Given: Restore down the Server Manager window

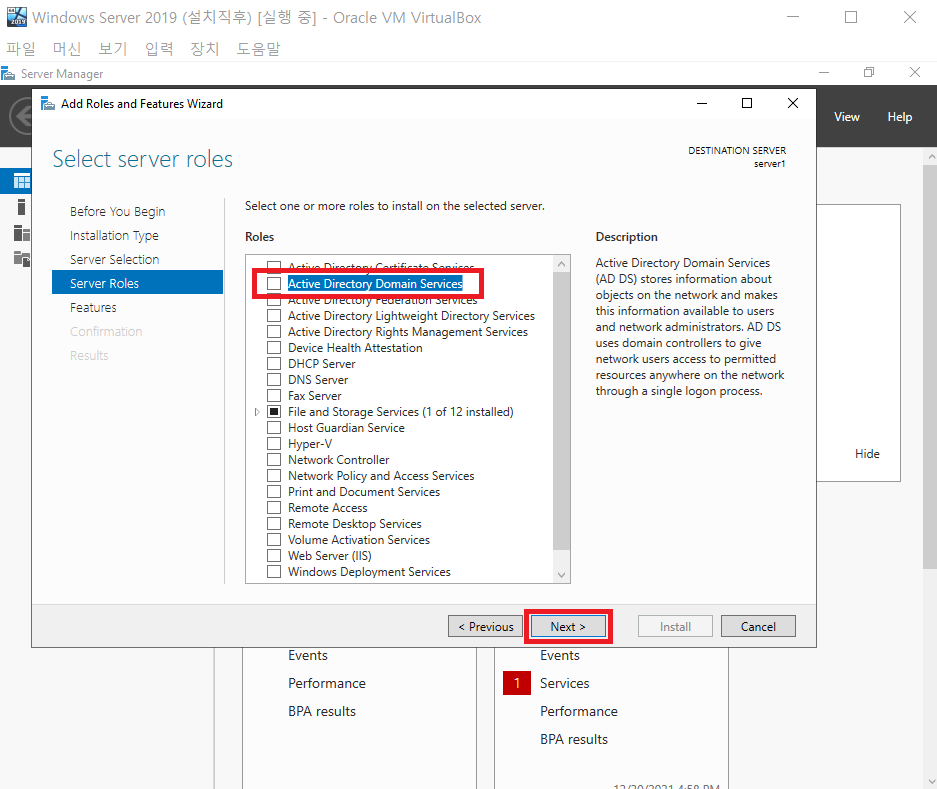Looking at the screenshot, I should click(x=869, y=72).
